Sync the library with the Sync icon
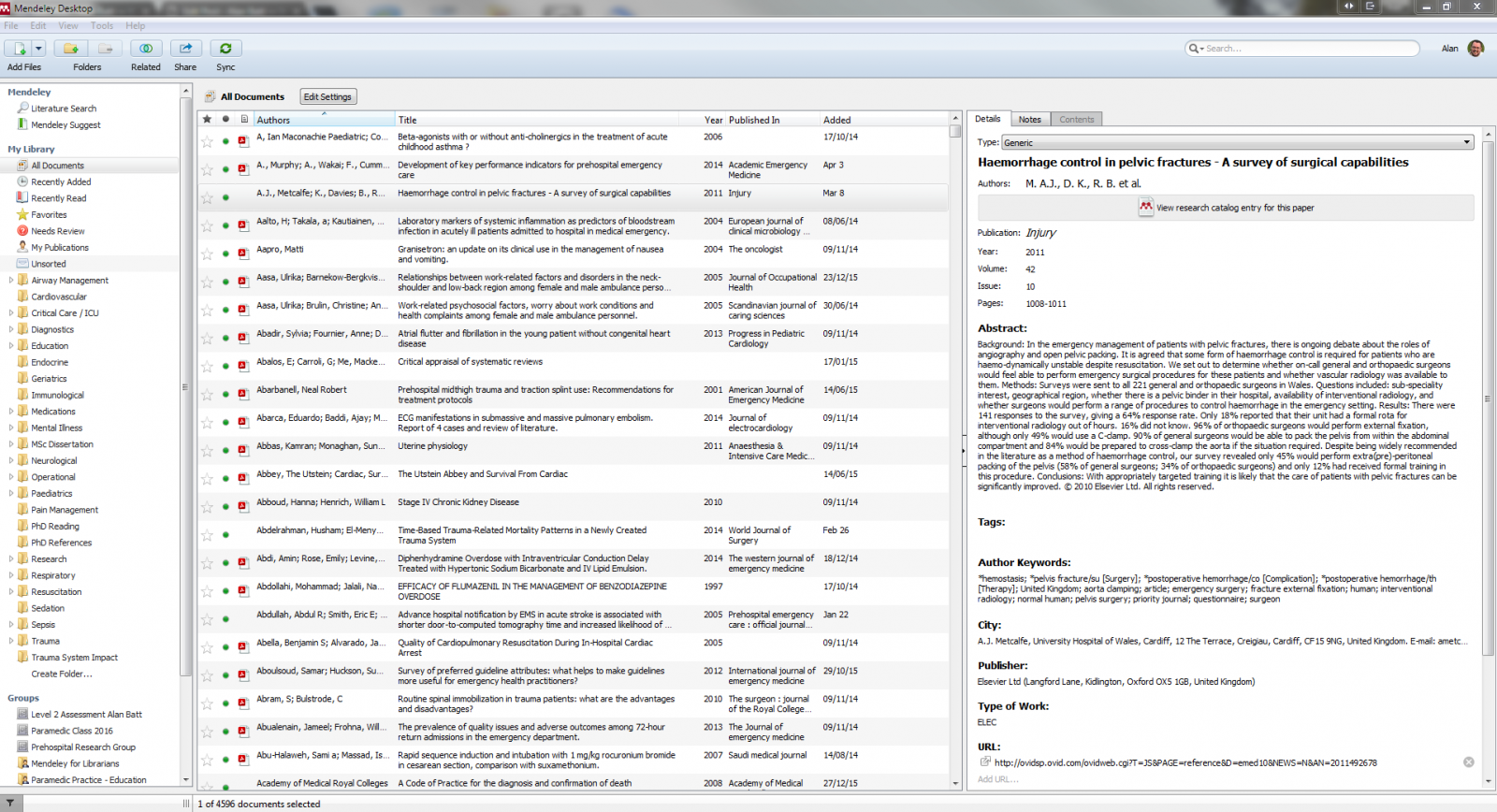 (225, 49)
